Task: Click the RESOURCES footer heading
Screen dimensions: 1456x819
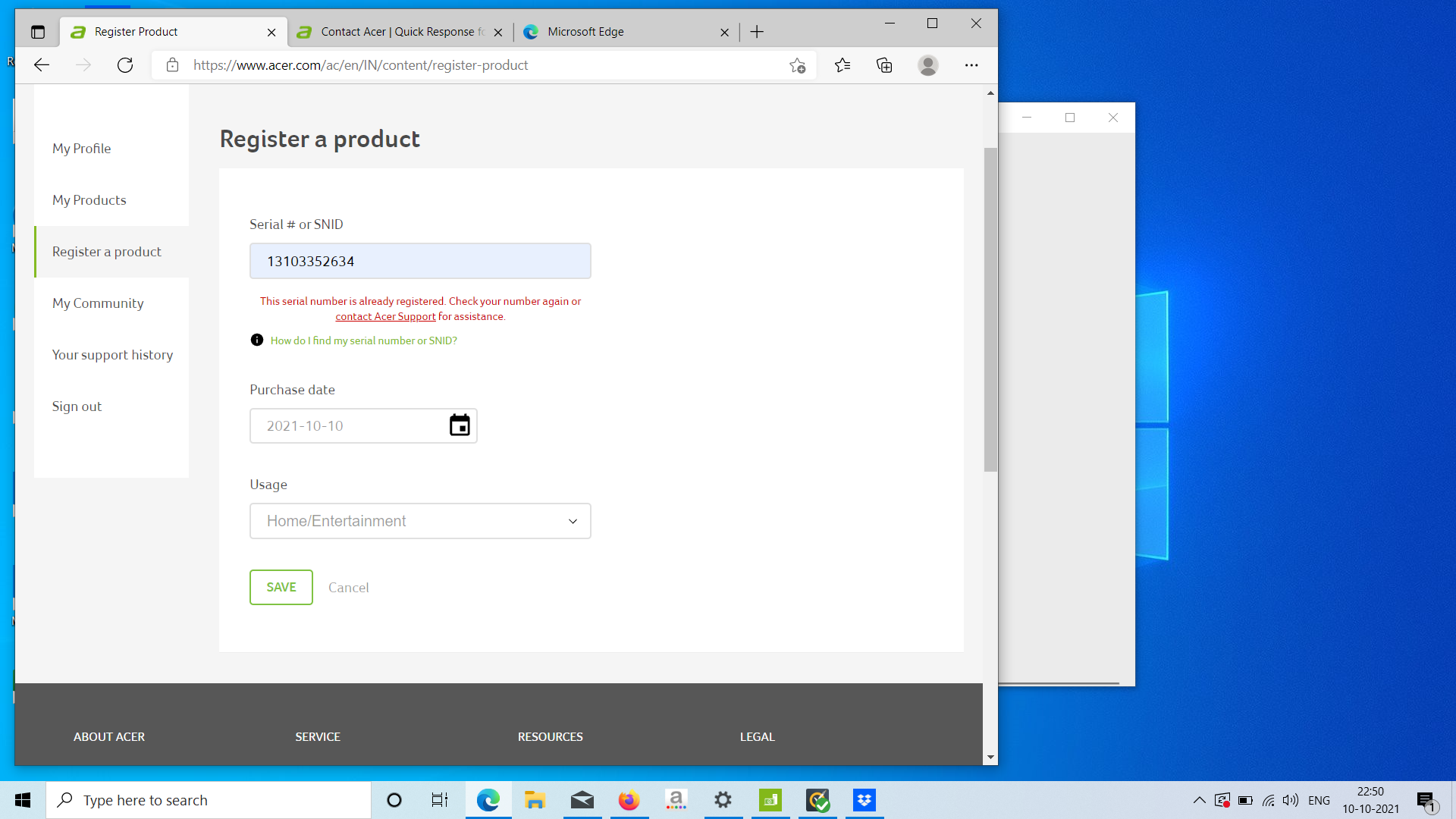Action: [551, 737]
